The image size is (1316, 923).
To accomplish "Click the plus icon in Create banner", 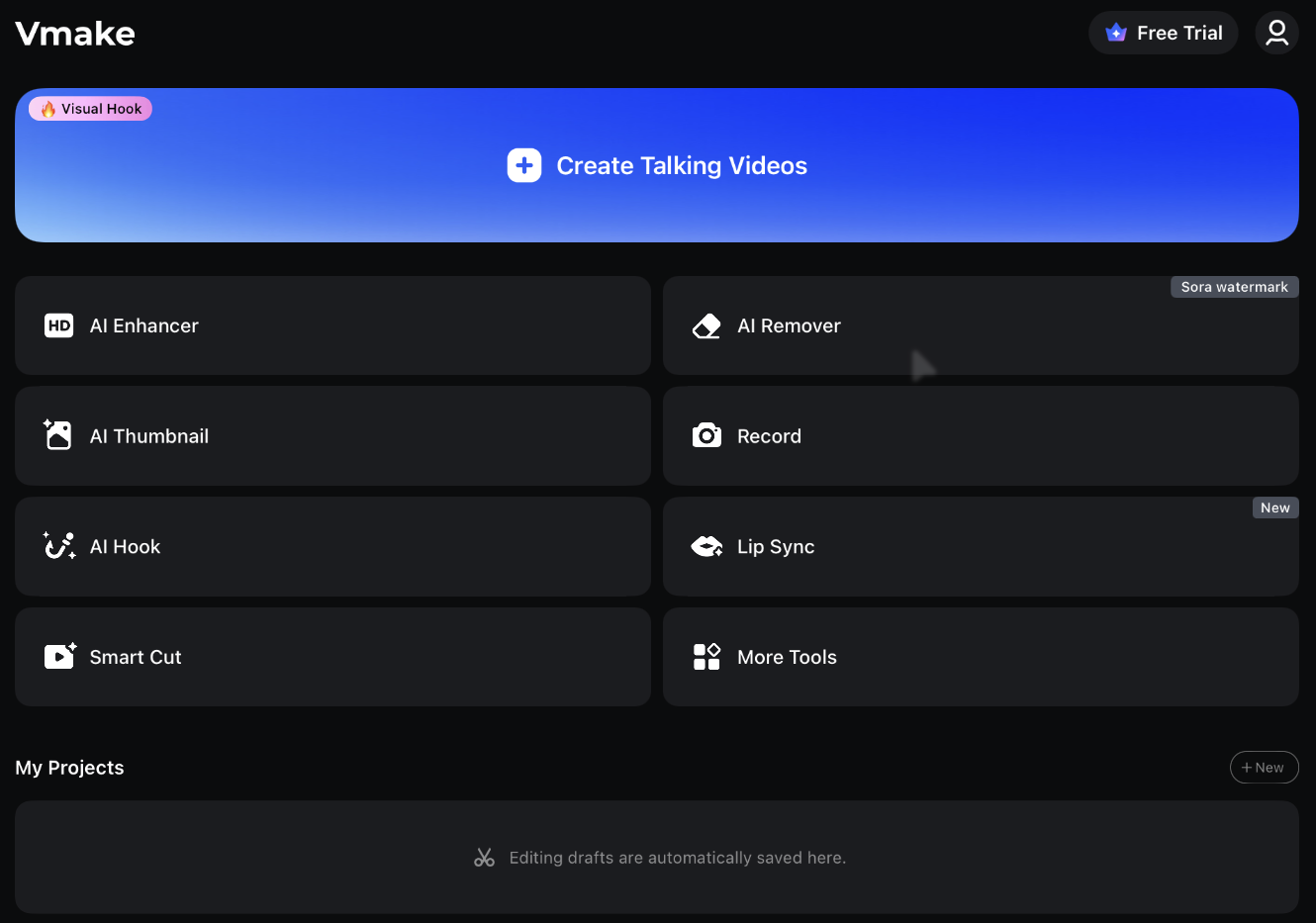I will pos(524,165).
